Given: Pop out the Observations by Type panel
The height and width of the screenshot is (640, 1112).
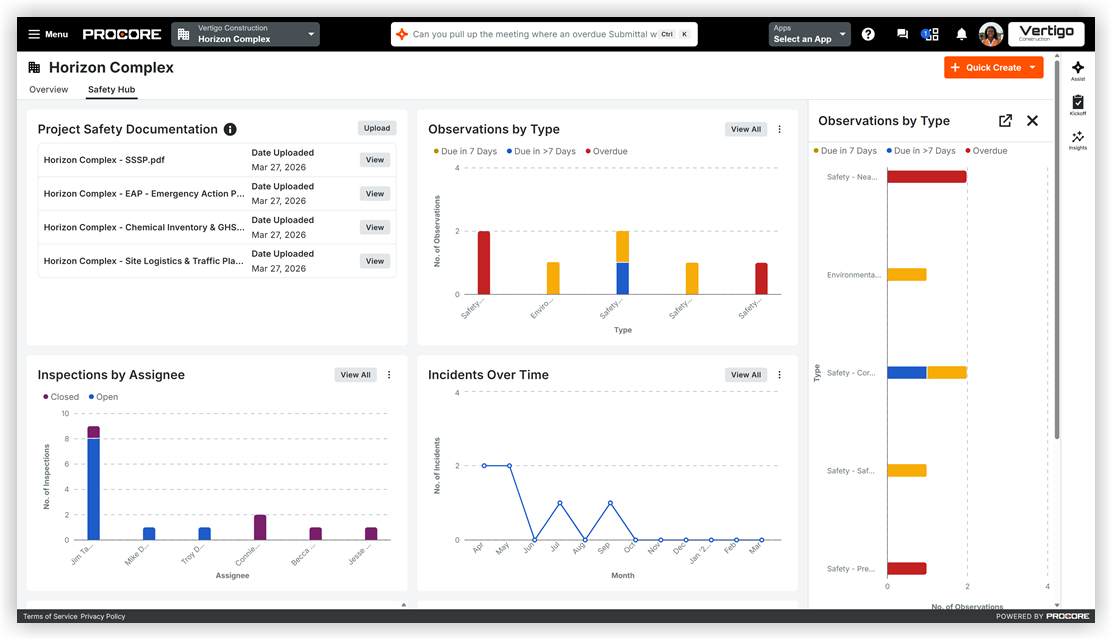Looking at the screenshot, I should (1005, 120).
